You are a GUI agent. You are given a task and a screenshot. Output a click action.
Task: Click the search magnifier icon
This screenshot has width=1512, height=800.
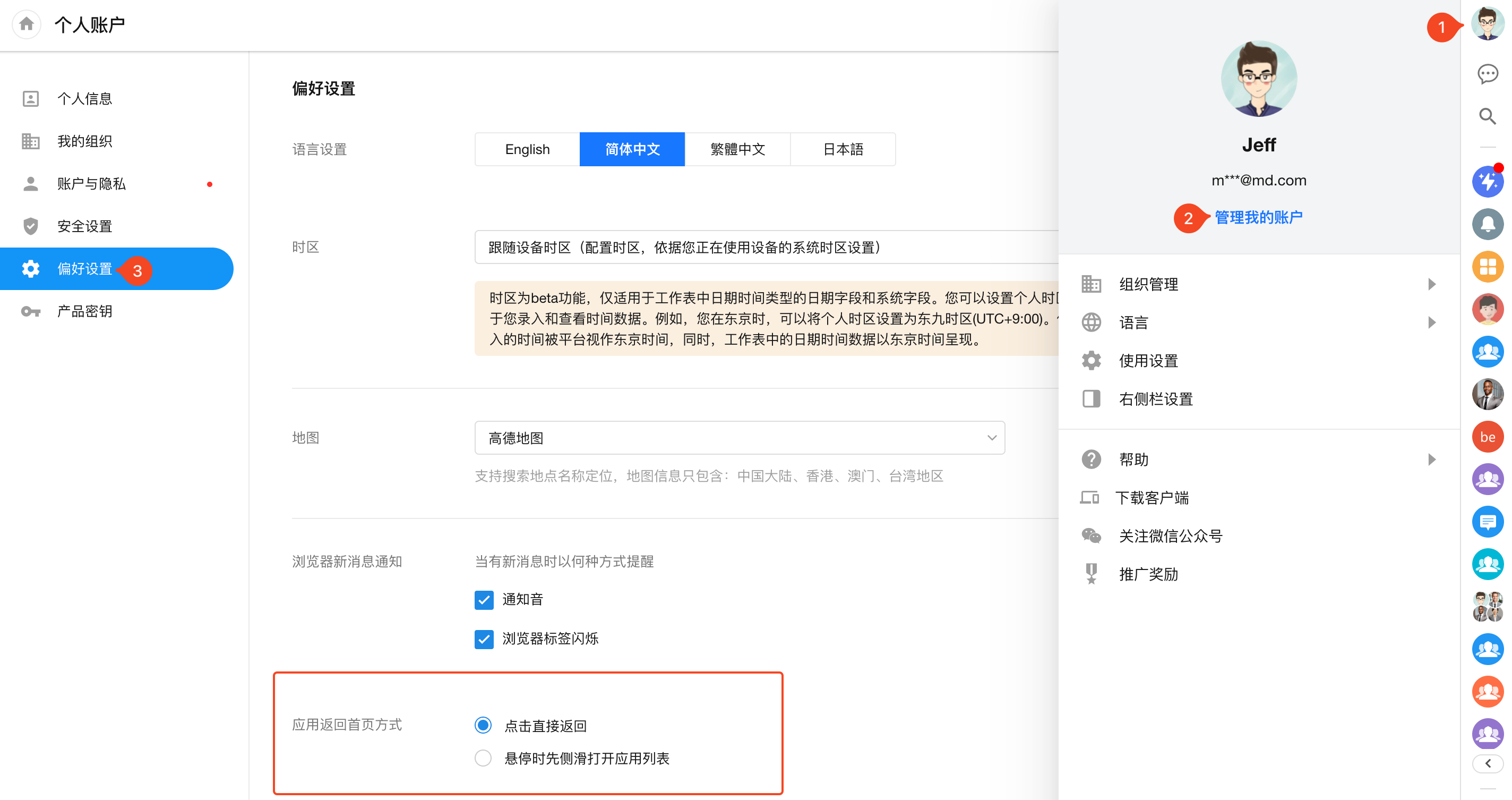pos(1488,116)
